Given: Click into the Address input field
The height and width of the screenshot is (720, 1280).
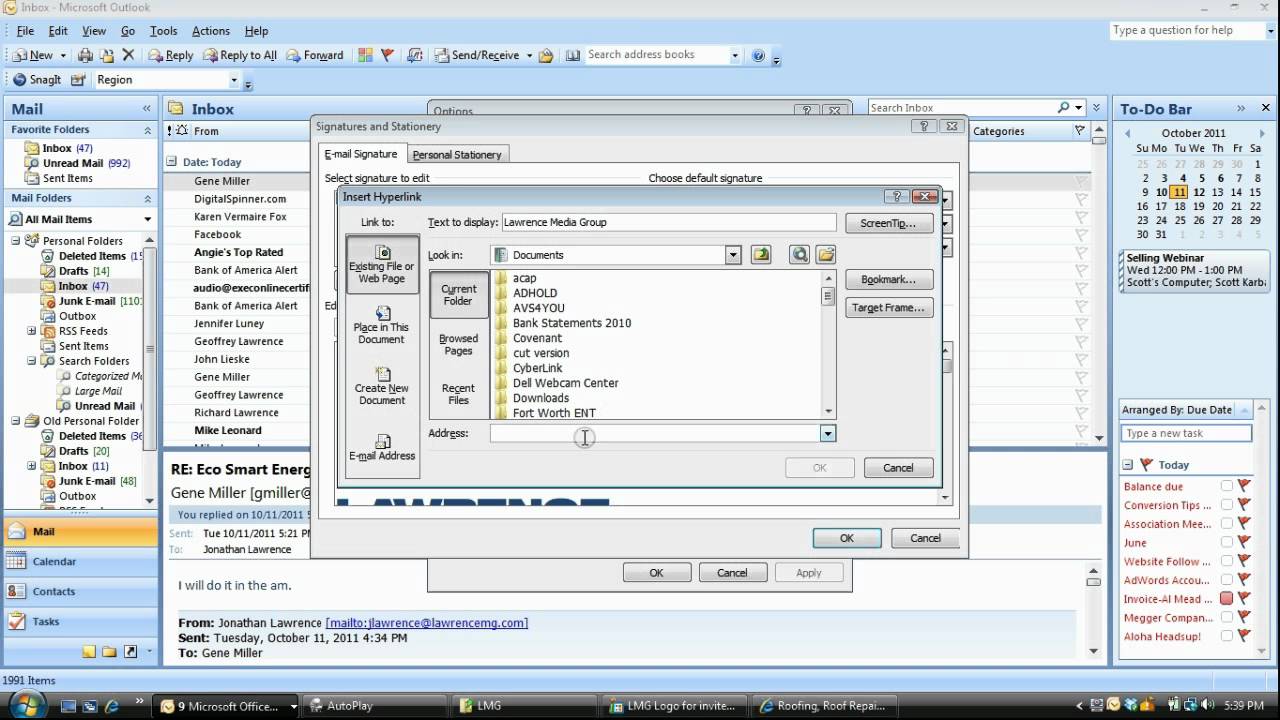Looking at the screenshot, I should click(655, 433).
